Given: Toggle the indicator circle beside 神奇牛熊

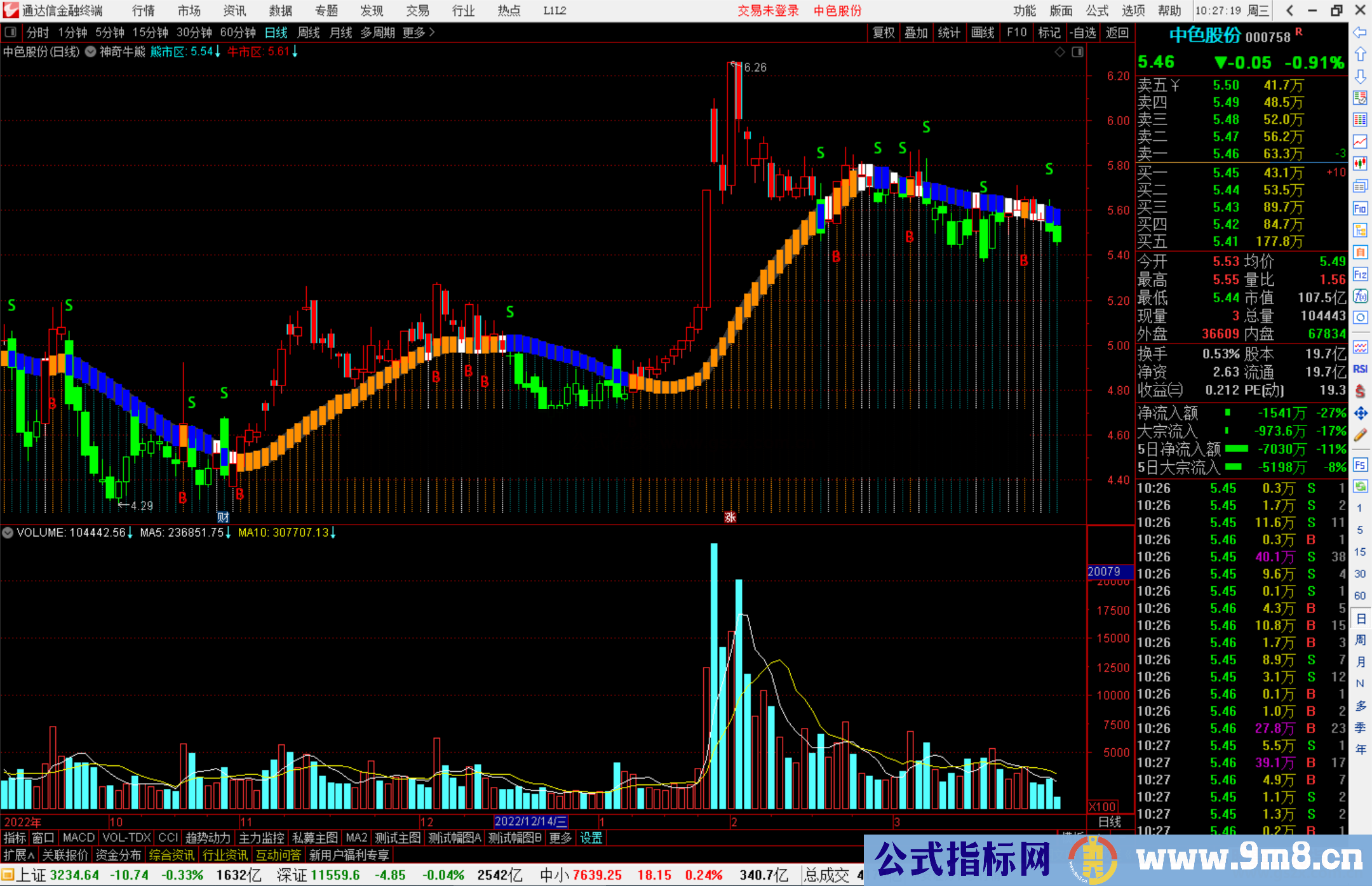Looking at the screenshot, I should tap(91, 52).
